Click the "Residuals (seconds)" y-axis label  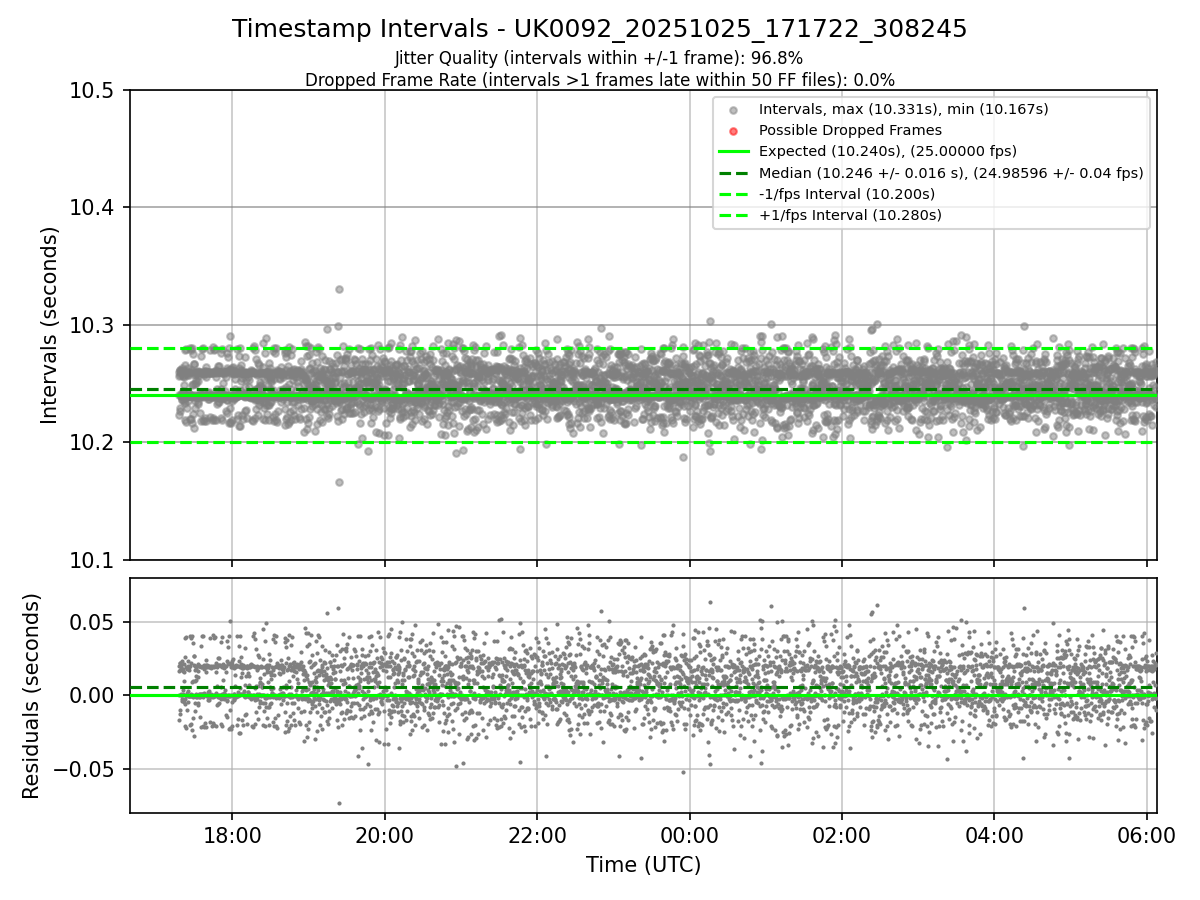[x=31, y=696]
